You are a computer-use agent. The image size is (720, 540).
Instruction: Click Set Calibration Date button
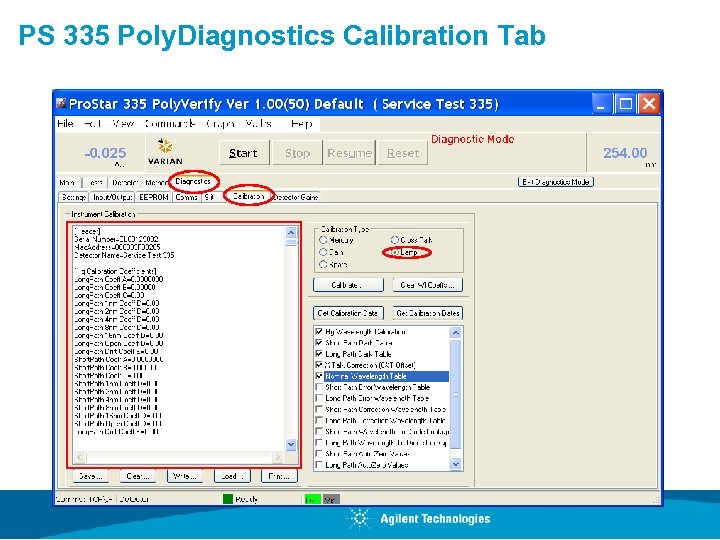click(x=348, y=313)
